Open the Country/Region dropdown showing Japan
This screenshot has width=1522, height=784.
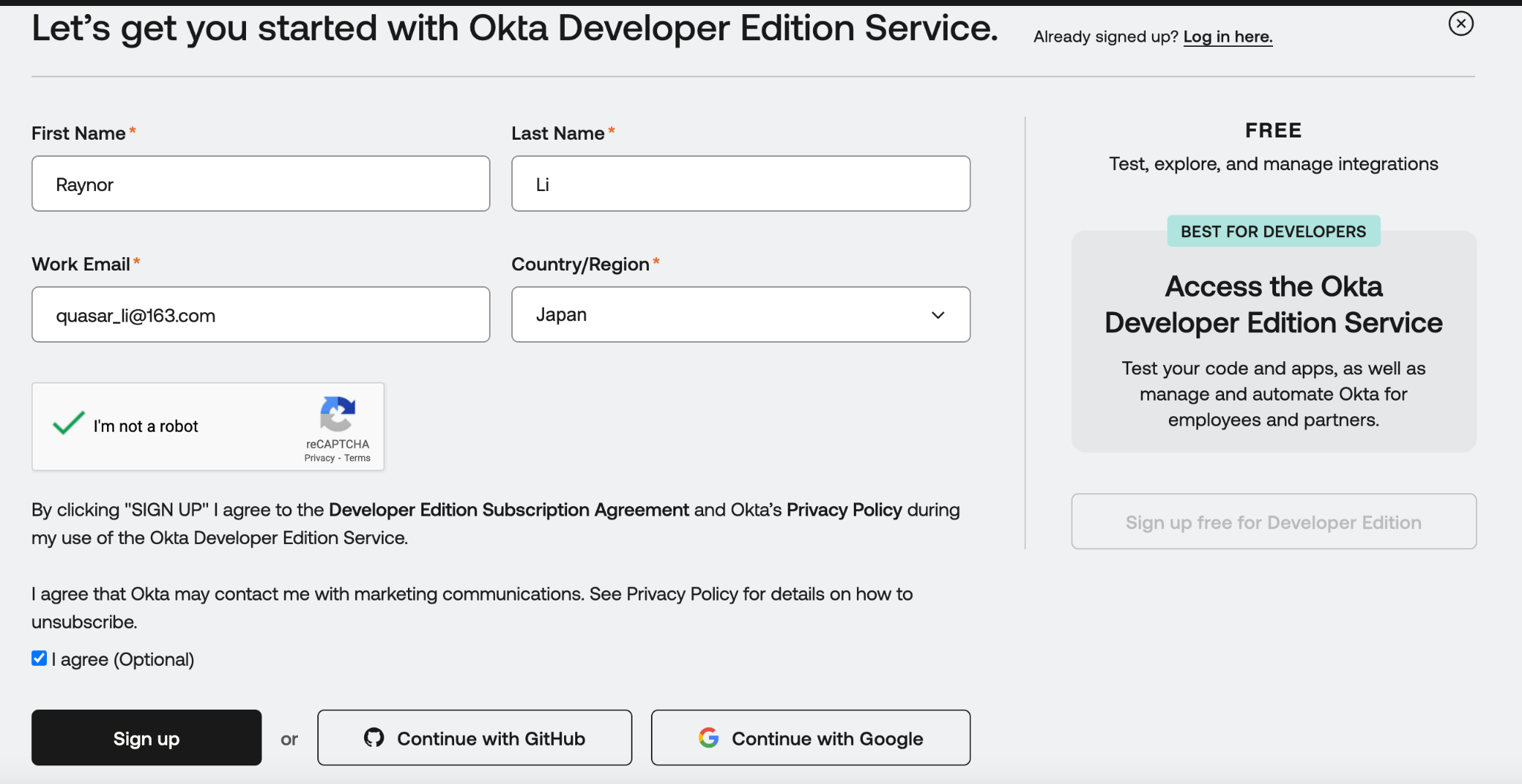tap(740, 314)
